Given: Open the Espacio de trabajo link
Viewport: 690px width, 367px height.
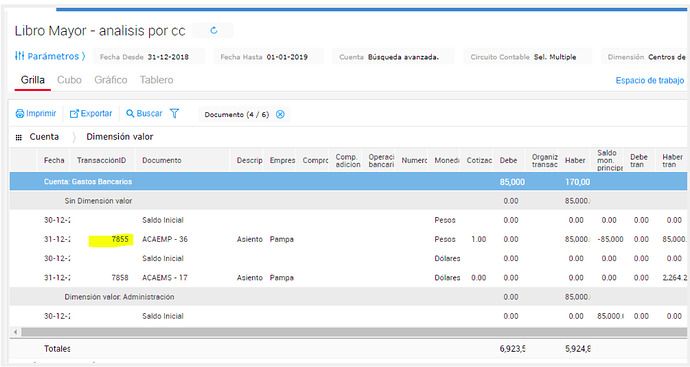Looking at the screenshot, I should pyautogui.click(x=650, y=81).
